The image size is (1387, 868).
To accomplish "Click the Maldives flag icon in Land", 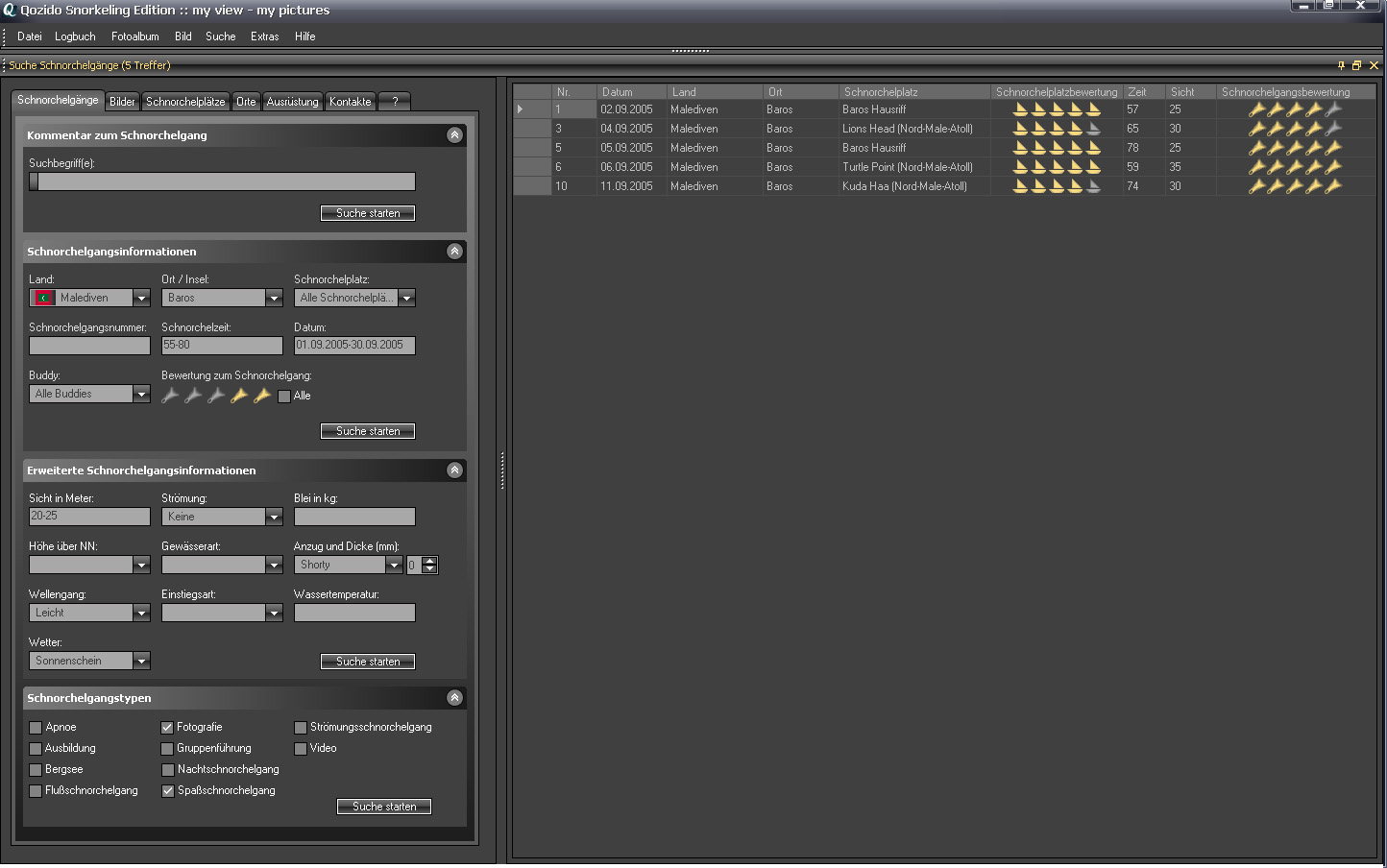I will pos(43,299).
